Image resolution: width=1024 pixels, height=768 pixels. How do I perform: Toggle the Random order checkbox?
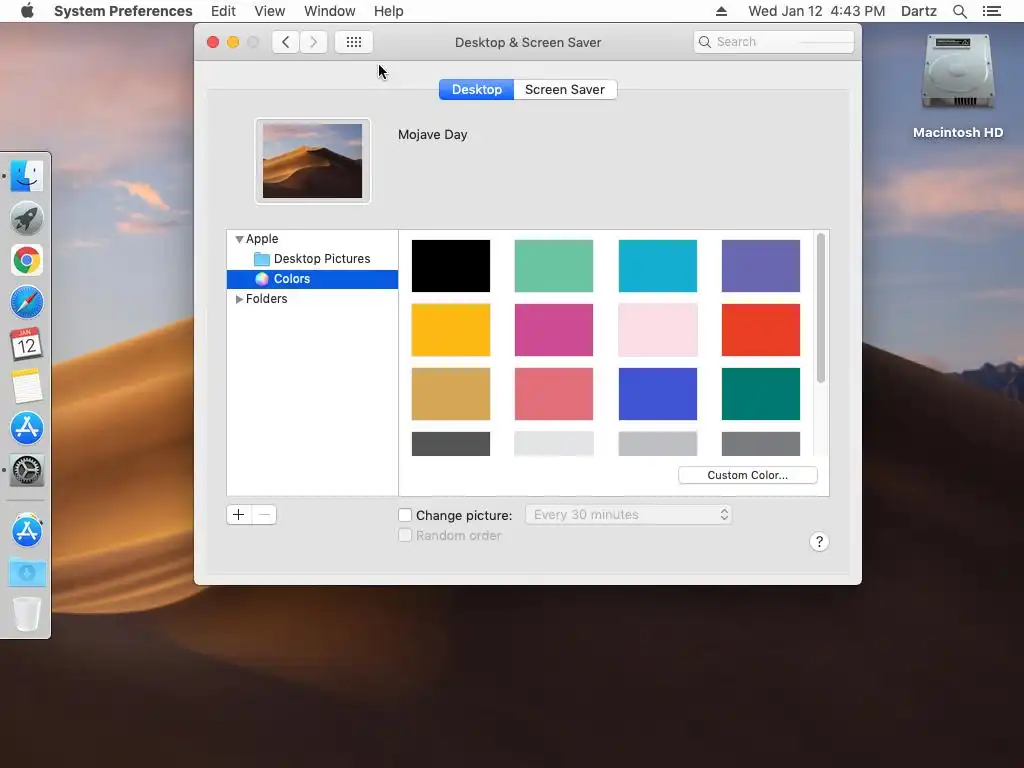(405, 536)
